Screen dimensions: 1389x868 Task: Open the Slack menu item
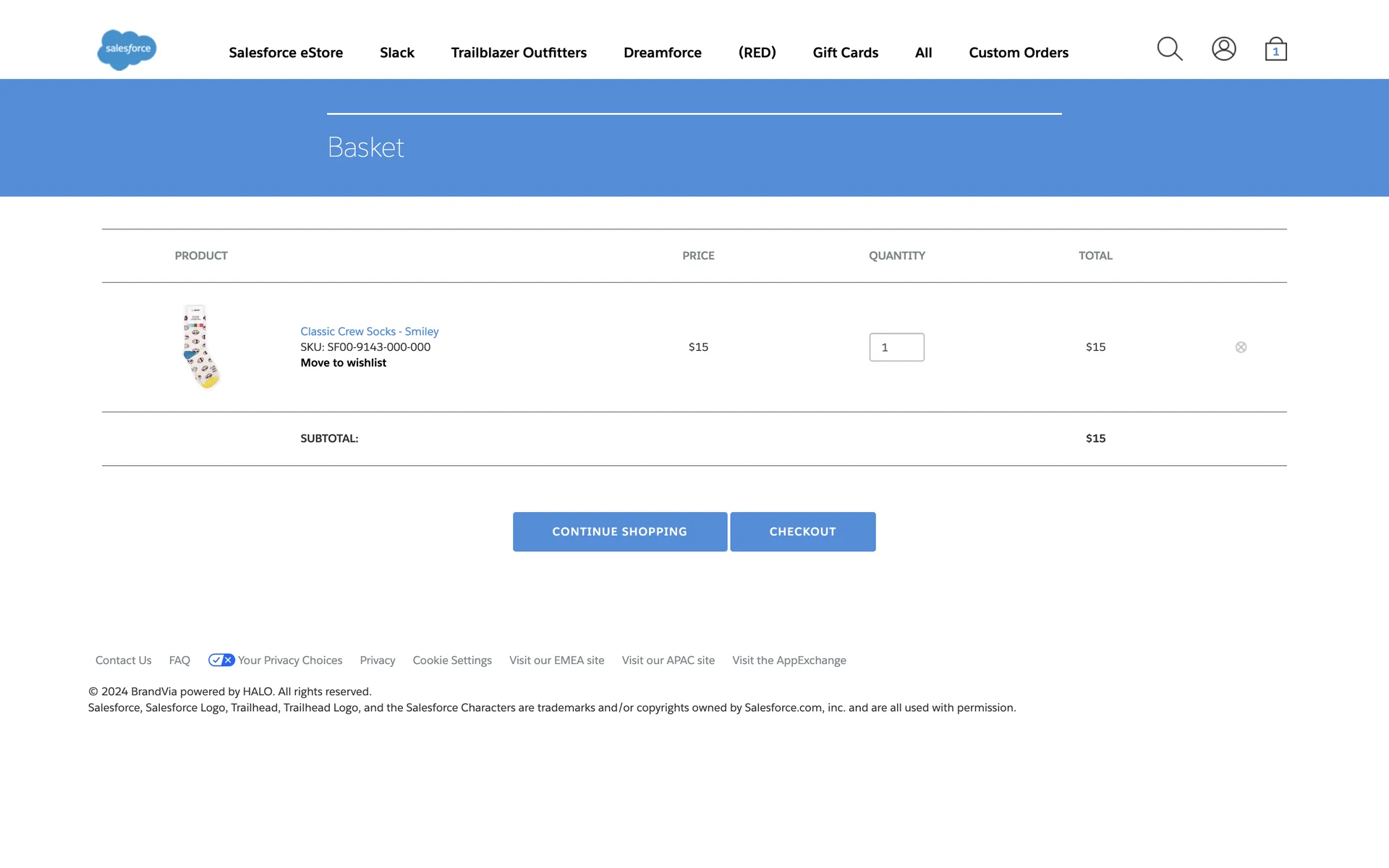point(396,53)
